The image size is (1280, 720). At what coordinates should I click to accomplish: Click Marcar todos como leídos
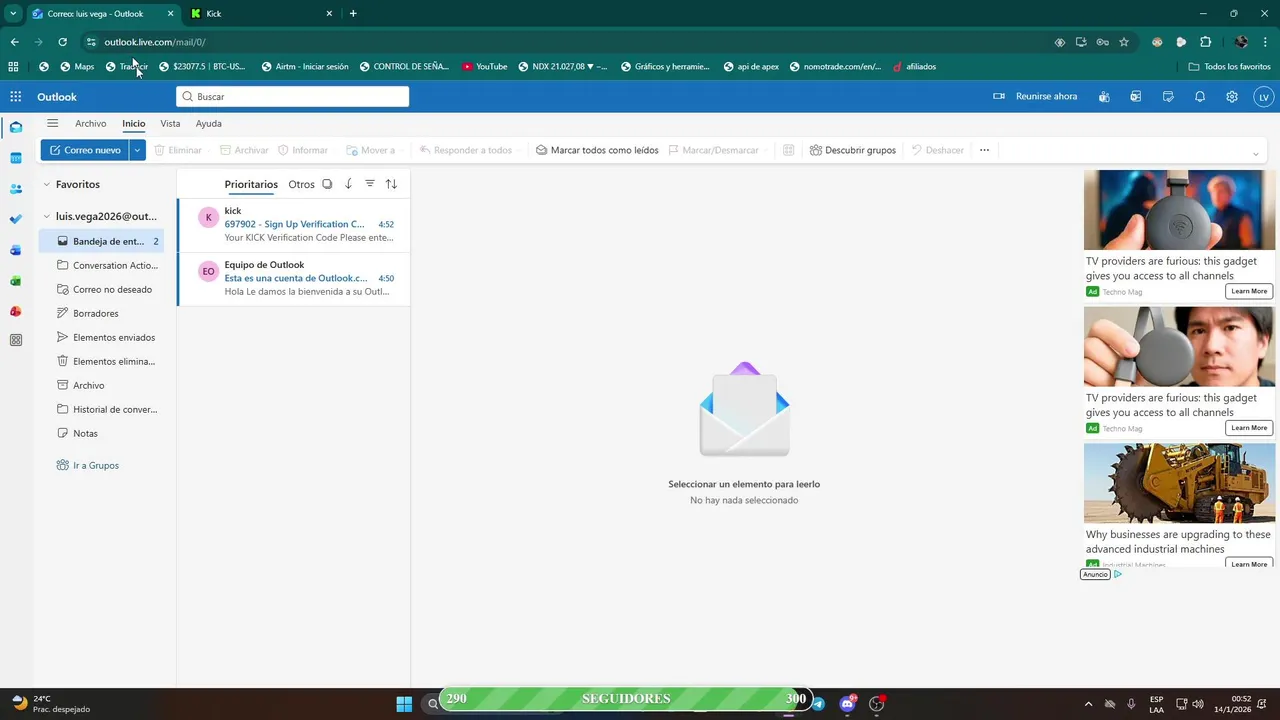[597, 150]
